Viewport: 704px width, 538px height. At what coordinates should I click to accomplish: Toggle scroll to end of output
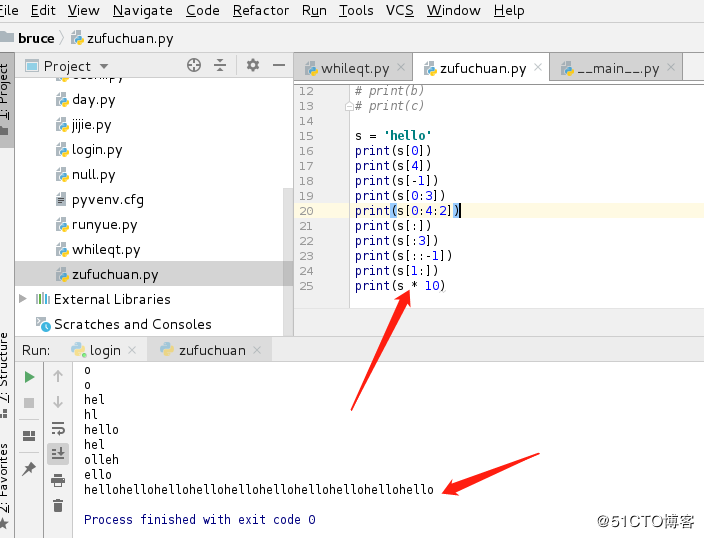58,454
